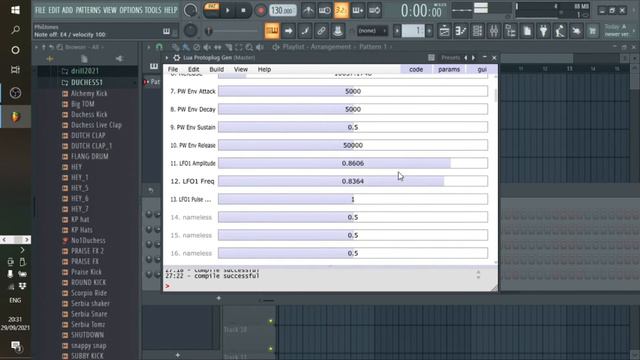Open the Windows Start button
640x360 pixels.
click(x=15, y=10)
